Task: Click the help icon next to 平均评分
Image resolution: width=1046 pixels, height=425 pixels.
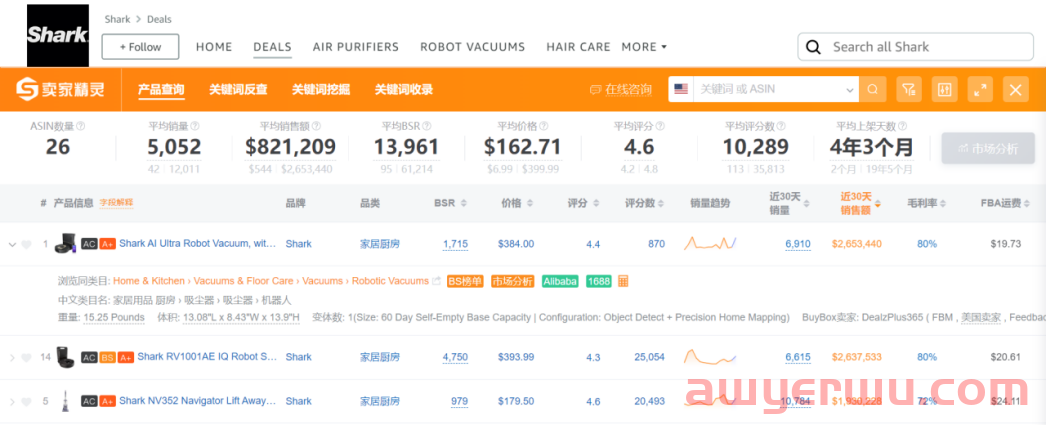Action: 659,125
